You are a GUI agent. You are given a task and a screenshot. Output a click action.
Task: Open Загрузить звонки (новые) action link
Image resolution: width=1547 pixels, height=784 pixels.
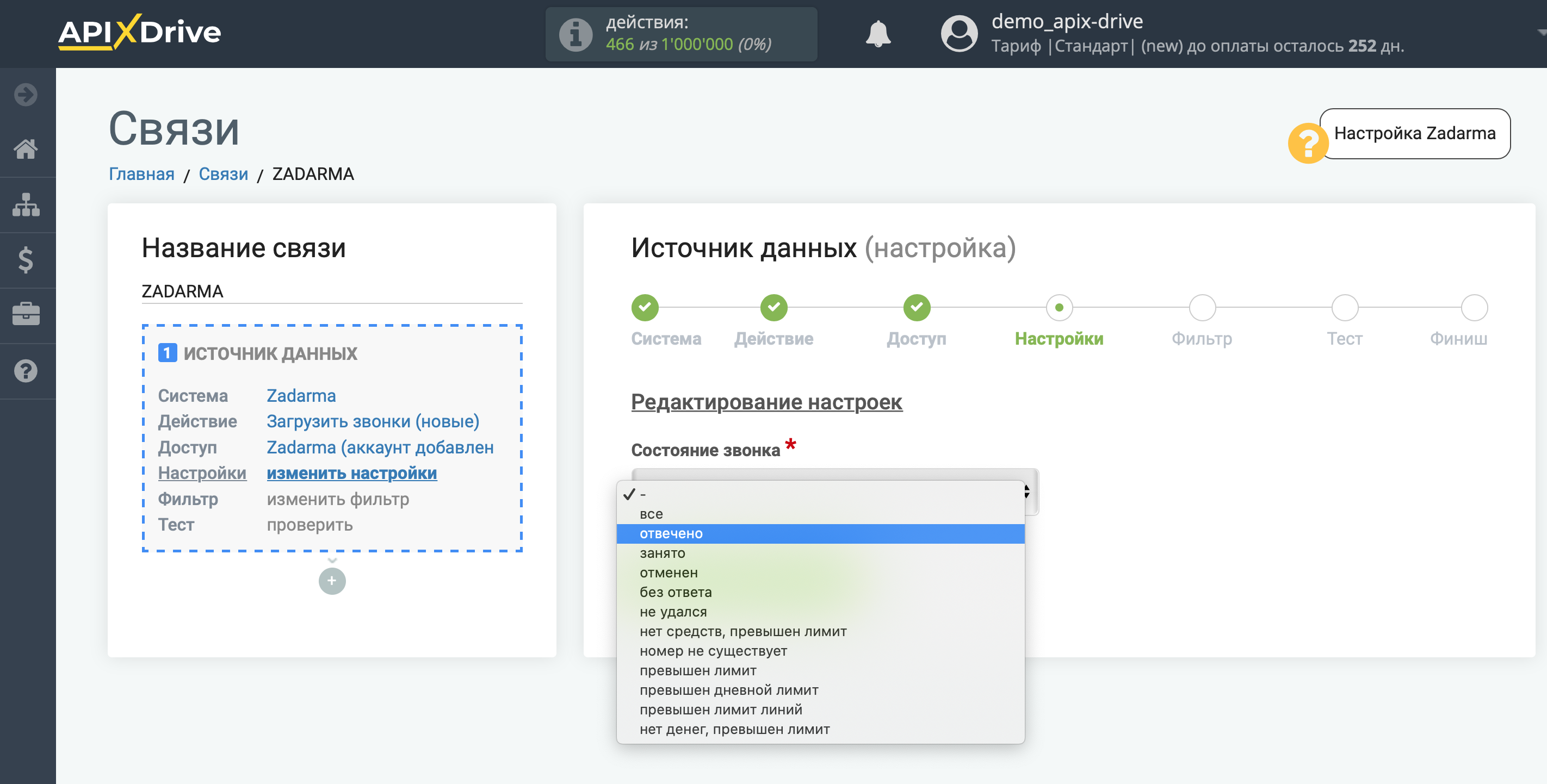tap(373, 421)
